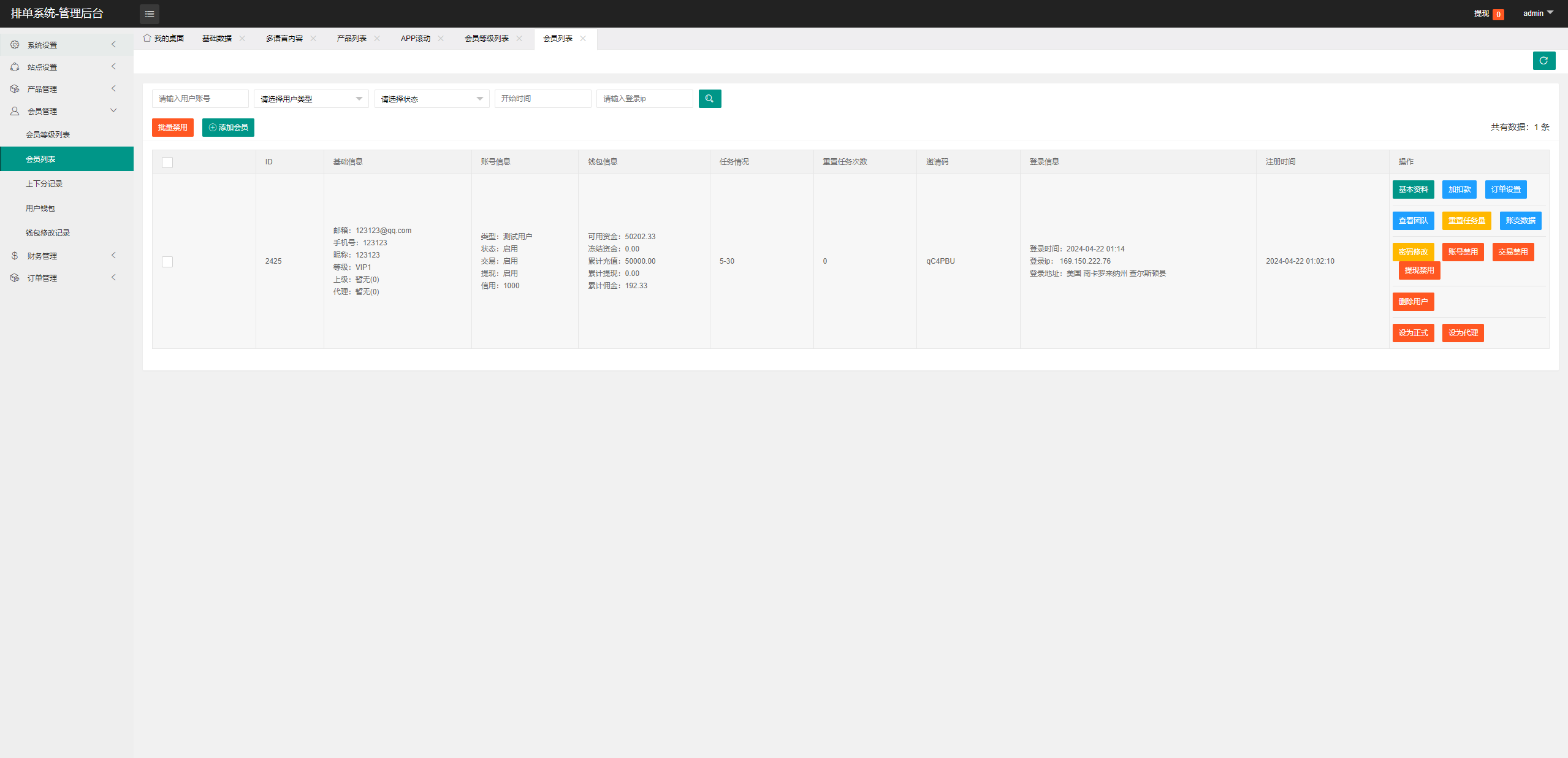Image resolution: width=1568 pixels, height=758 pixels.
Task: Toggle checkbox for user ID 2425
Action: click(167, 260)
